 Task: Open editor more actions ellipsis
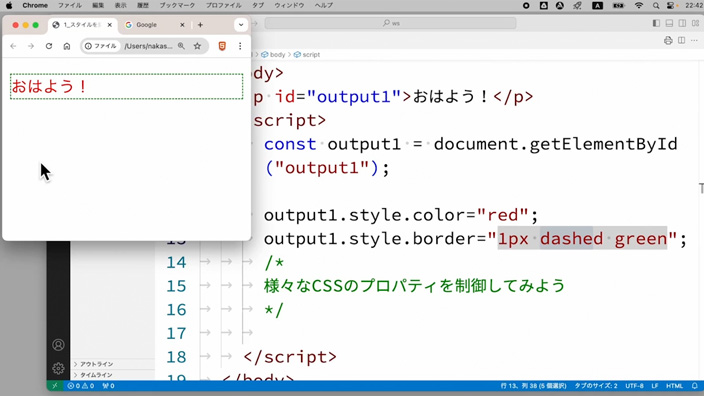coord(695,40)
